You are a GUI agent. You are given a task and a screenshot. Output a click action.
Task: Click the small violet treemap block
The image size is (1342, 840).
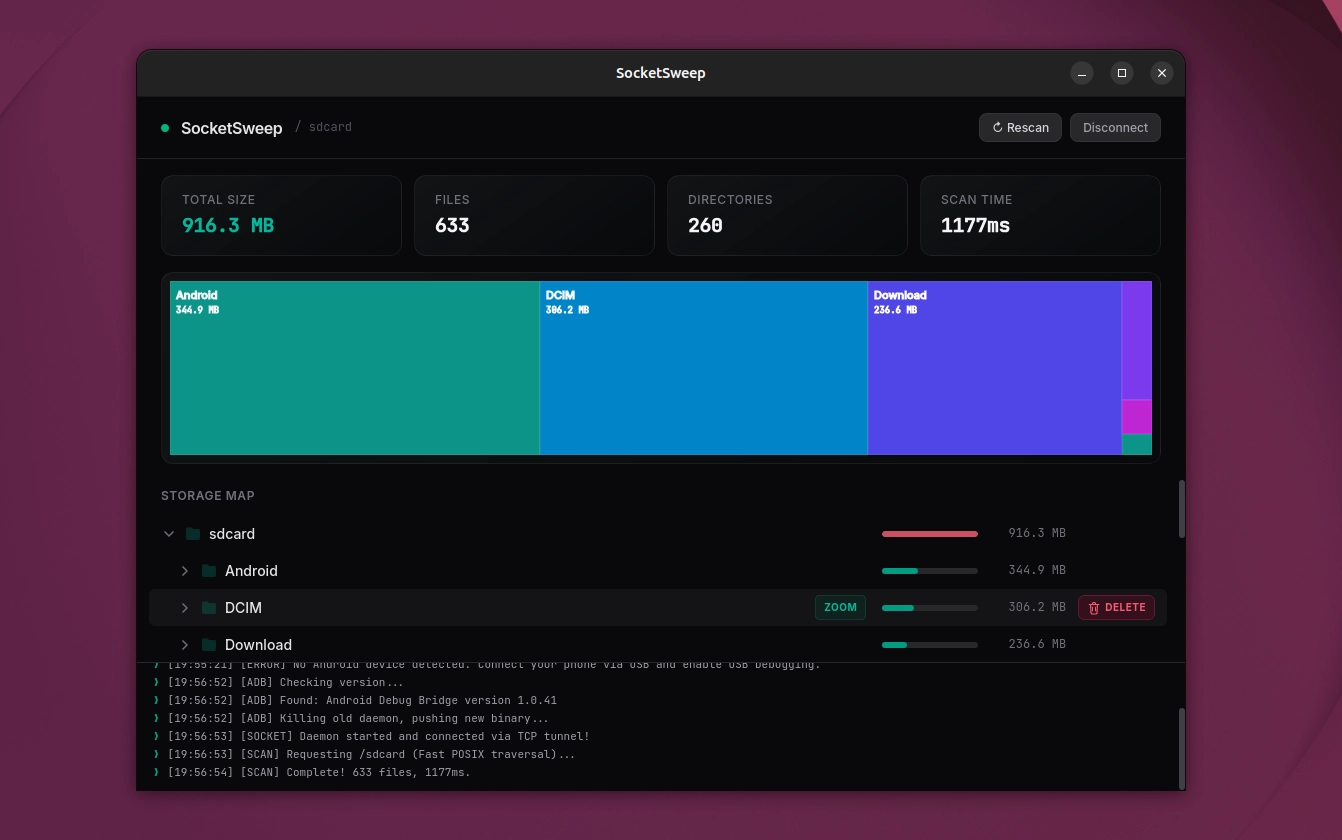tap(1137, 340)
